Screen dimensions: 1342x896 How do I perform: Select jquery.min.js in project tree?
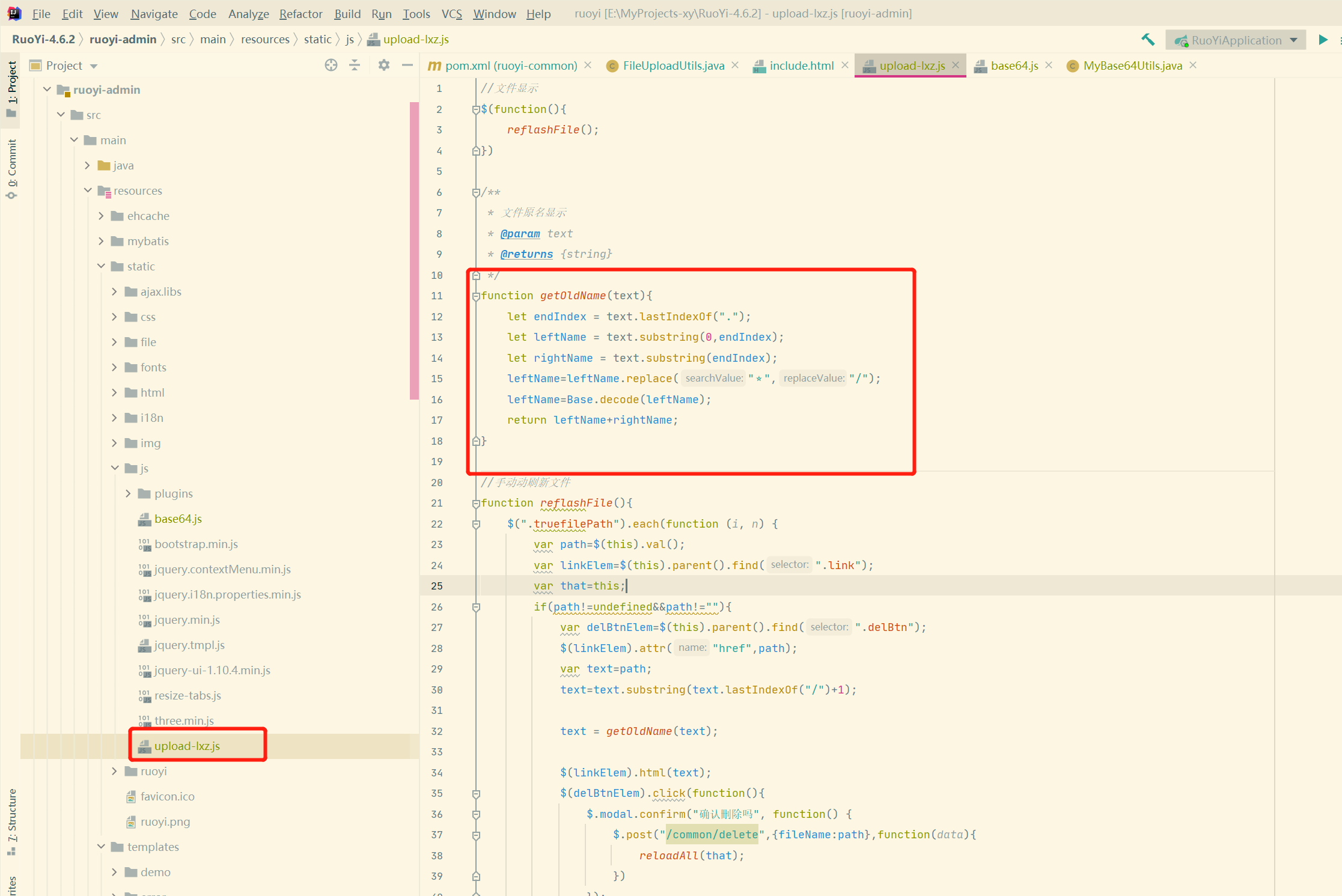tap(187, 620)
